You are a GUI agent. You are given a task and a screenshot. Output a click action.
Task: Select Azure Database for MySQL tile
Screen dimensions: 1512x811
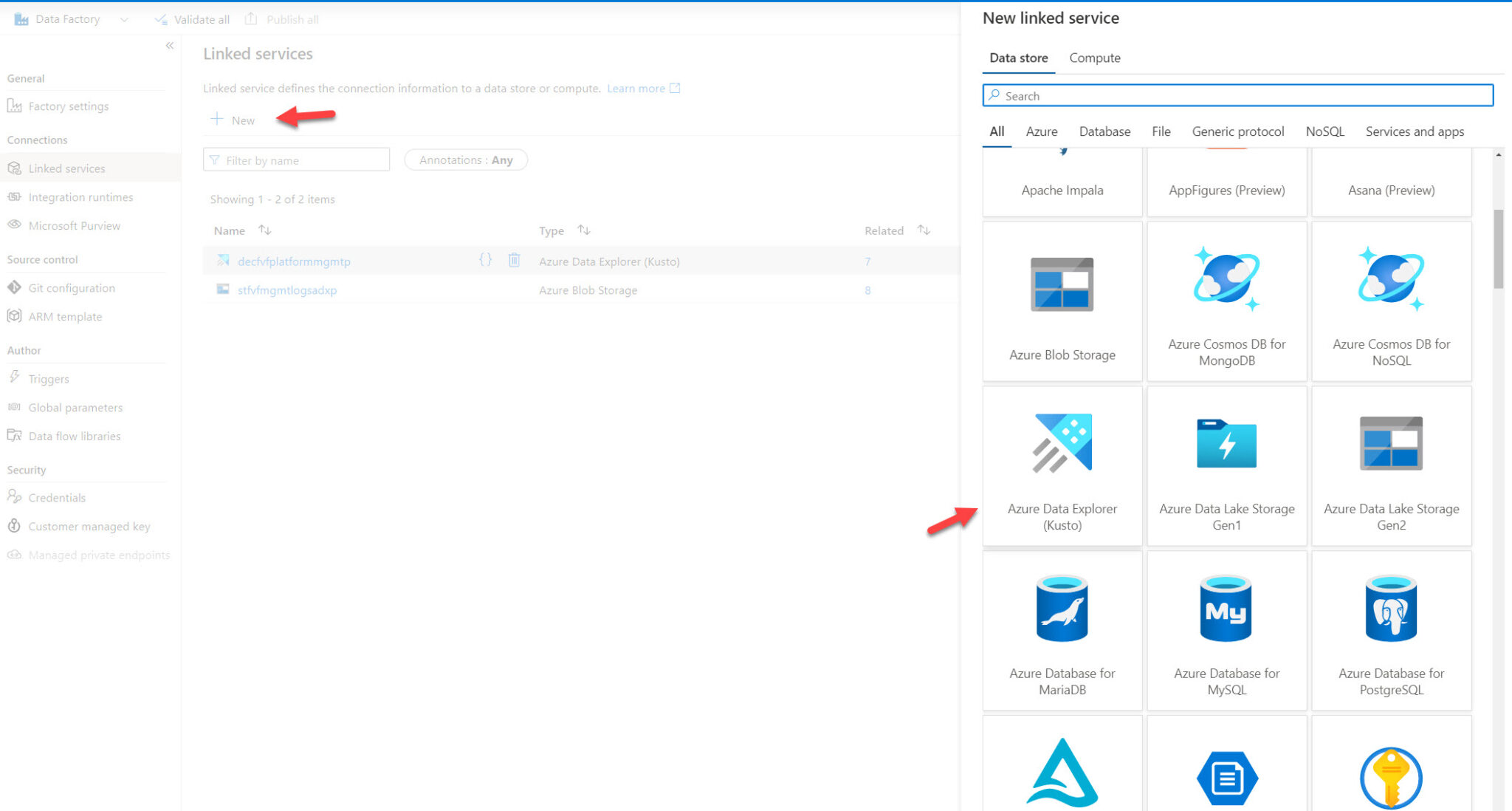coord(1226,631)
